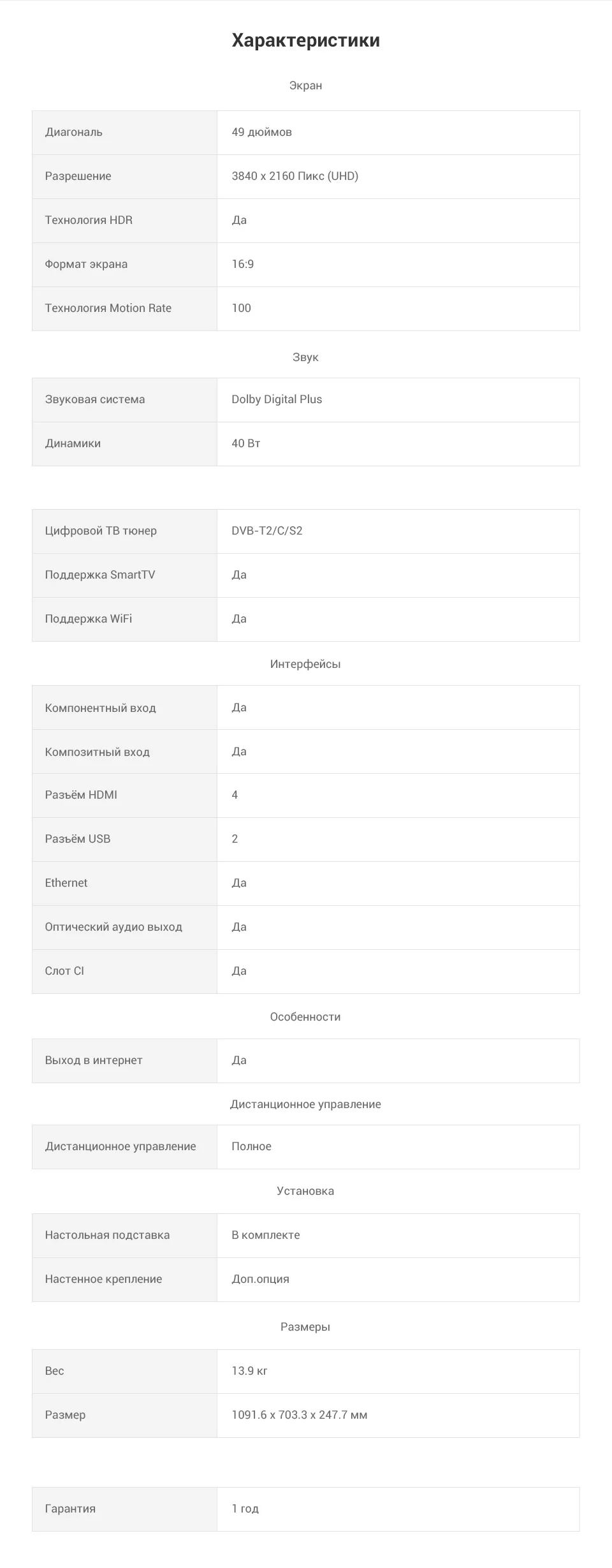612x1568 pixels.
Task: Click the Dolby Digital Plus value
Action: [x=277, y=399]
